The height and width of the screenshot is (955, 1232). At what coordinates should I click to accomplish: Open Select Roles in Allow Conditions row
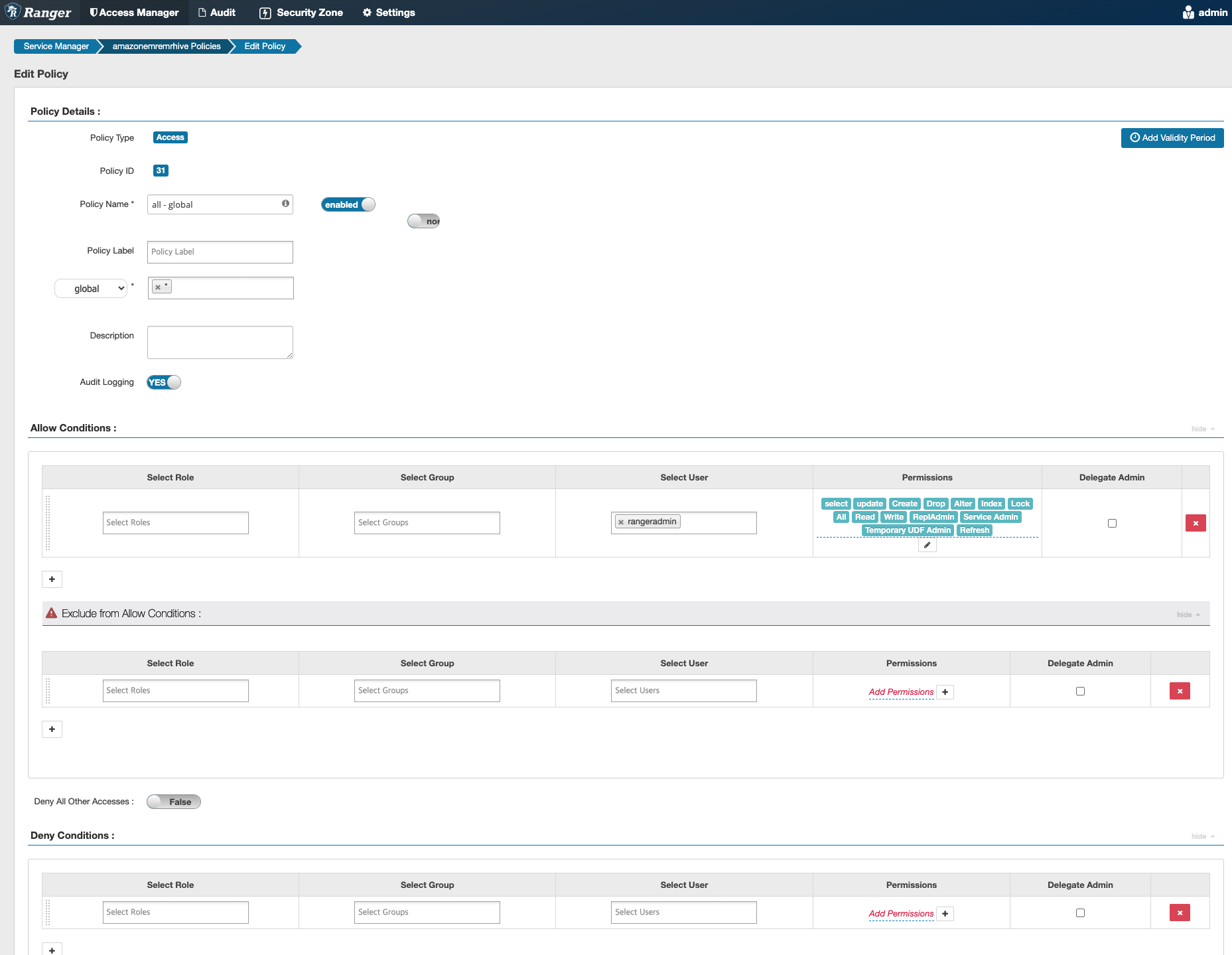pyautogui.click(x=176, y=523)
